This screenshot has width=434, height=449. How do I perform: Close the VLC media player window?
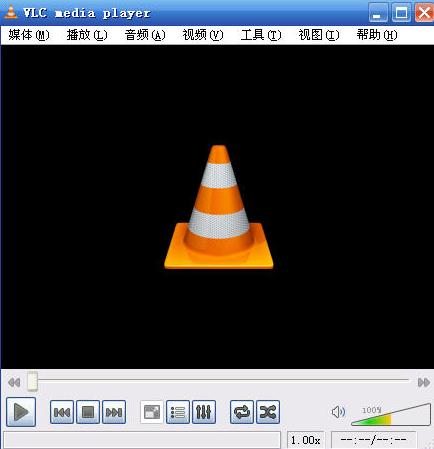point(424,13)
